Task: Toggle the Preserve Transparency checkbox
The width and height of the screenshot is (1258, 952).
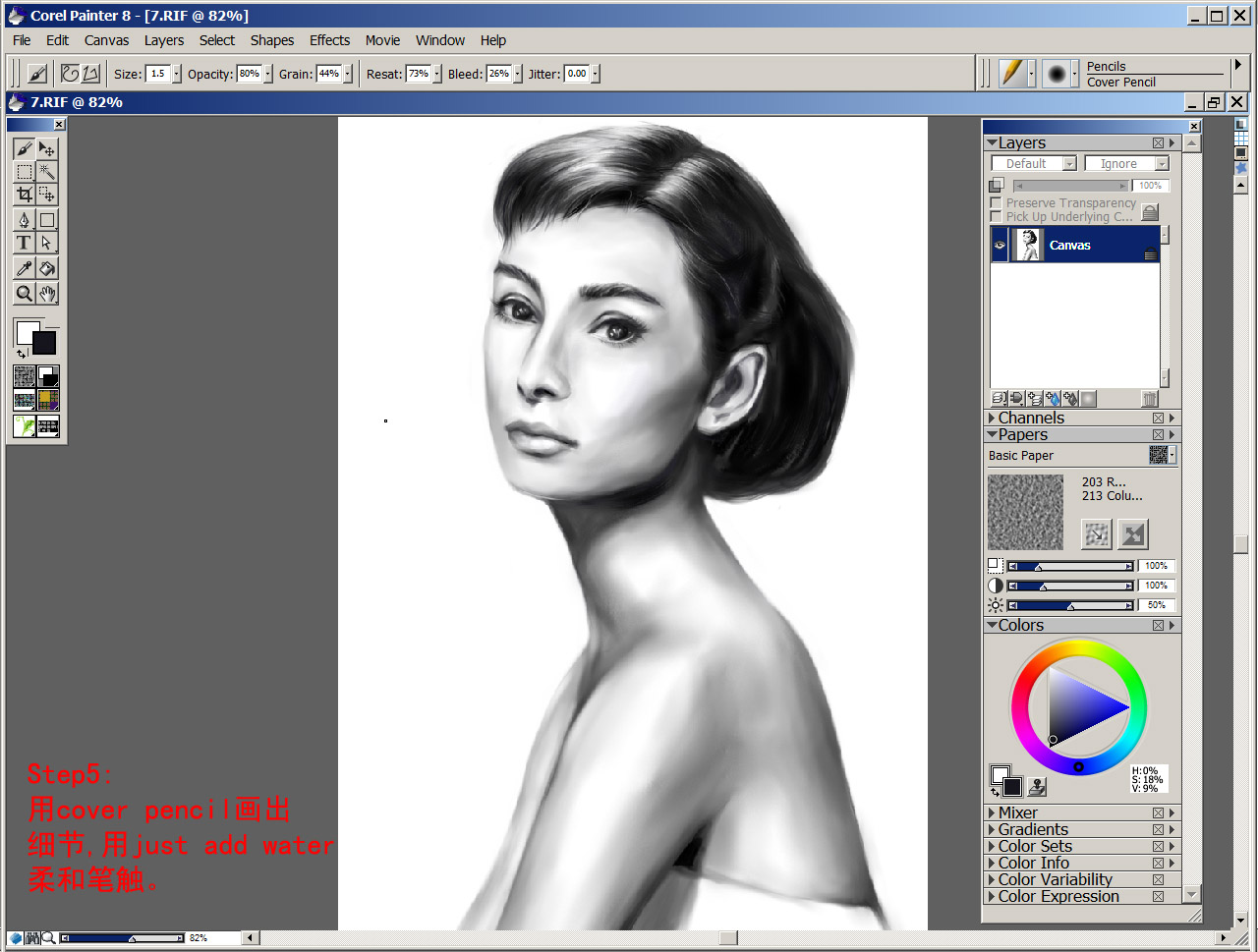Action: [996, 202]
